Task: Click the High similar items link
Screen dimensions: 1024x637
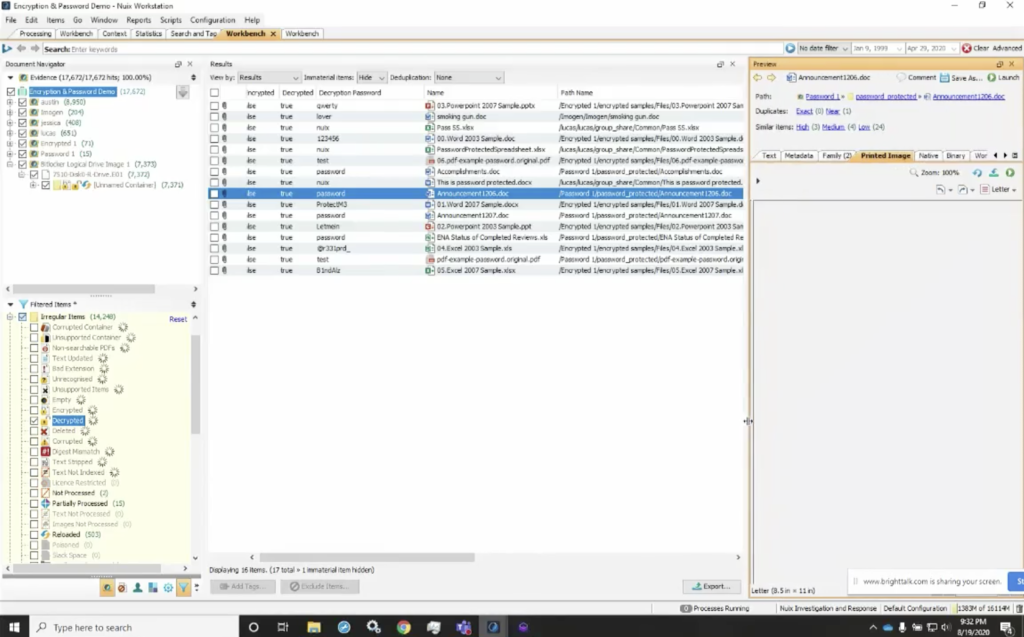Action: point(802,127)
